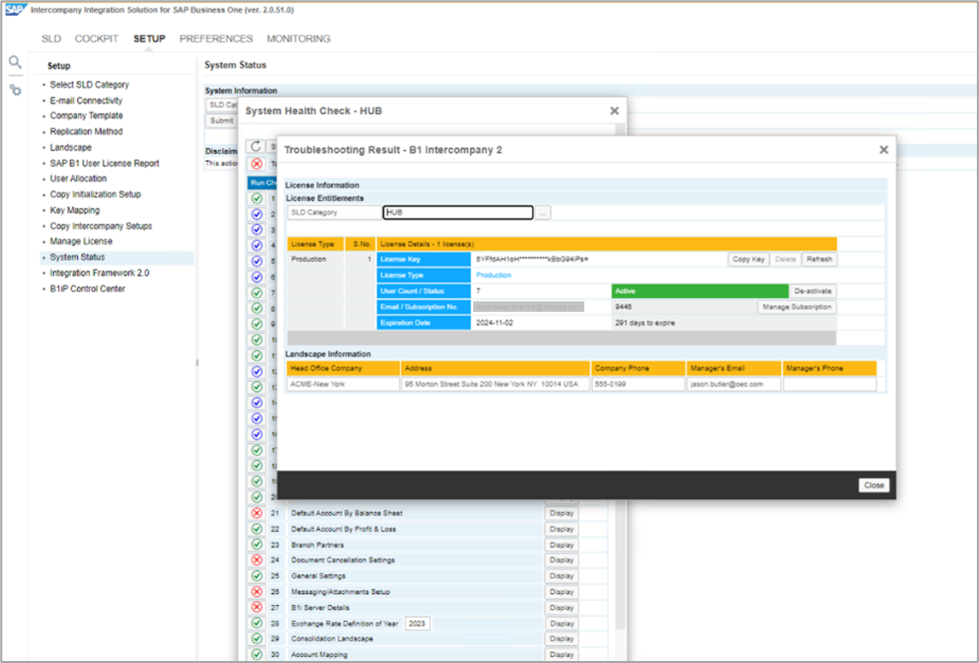Click the search magnifier icon in left rail
Screen dimensions: 979x663
(15, 62)
